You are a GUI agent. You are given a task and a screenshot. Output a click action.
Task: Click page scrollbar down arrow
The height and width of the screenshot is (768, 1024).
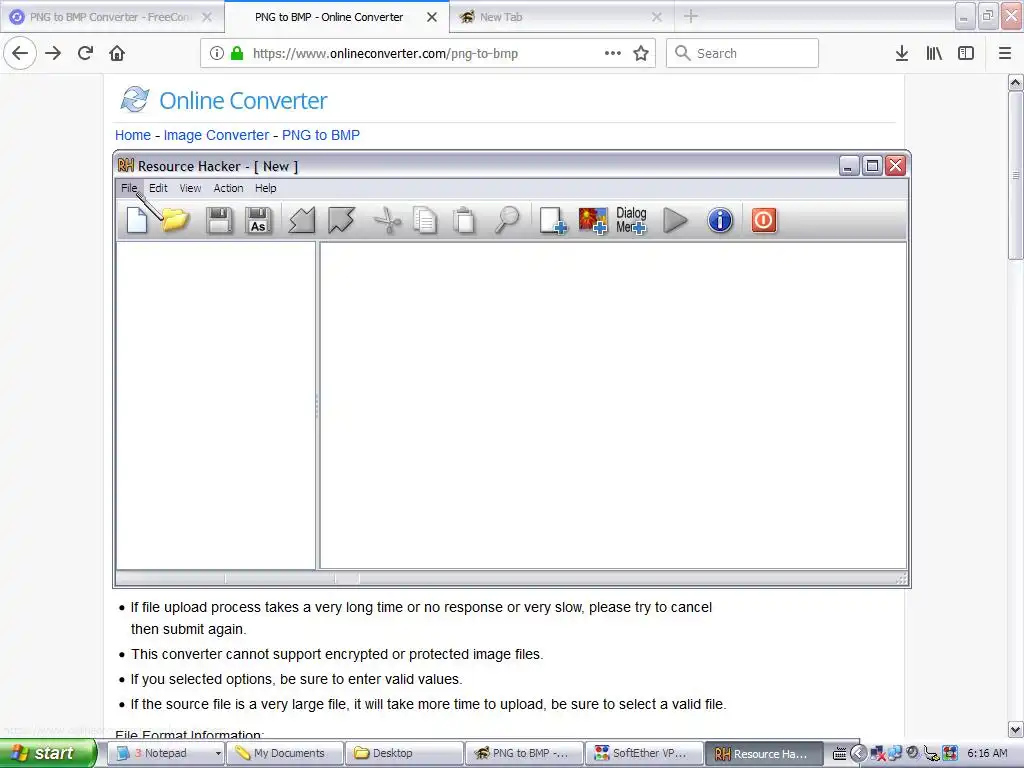(1015, 729)
